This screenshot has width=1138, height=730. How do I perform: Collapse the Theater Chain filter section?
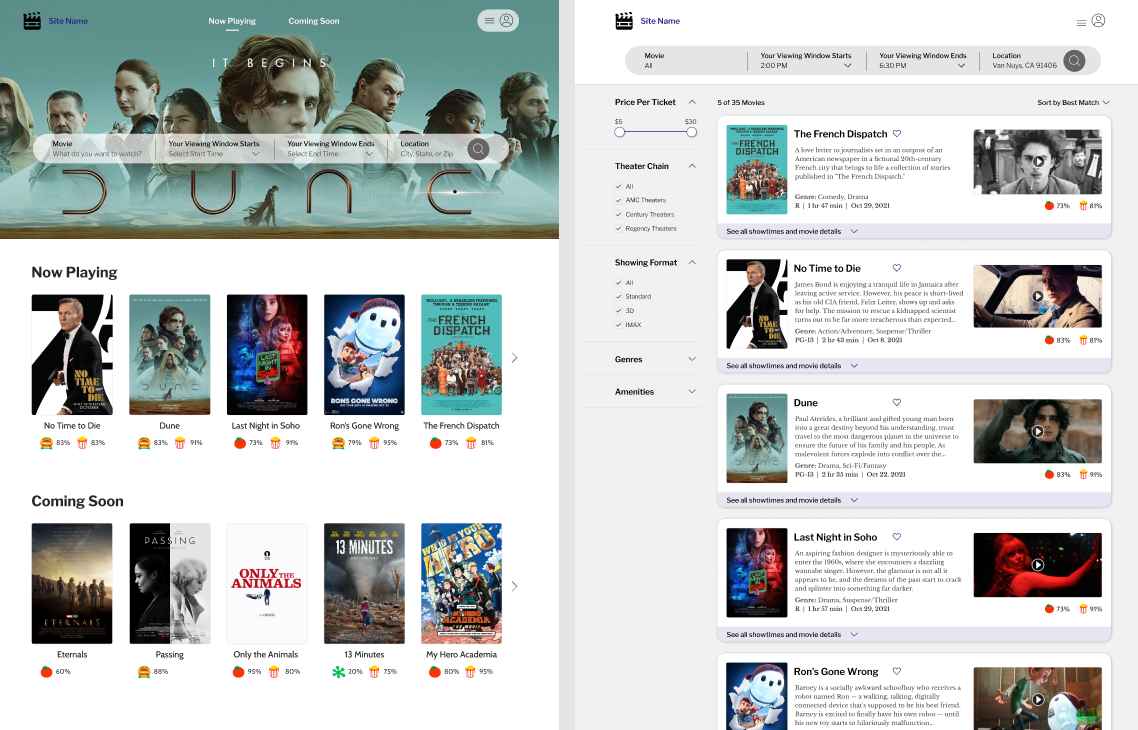(x=692, y=166)
